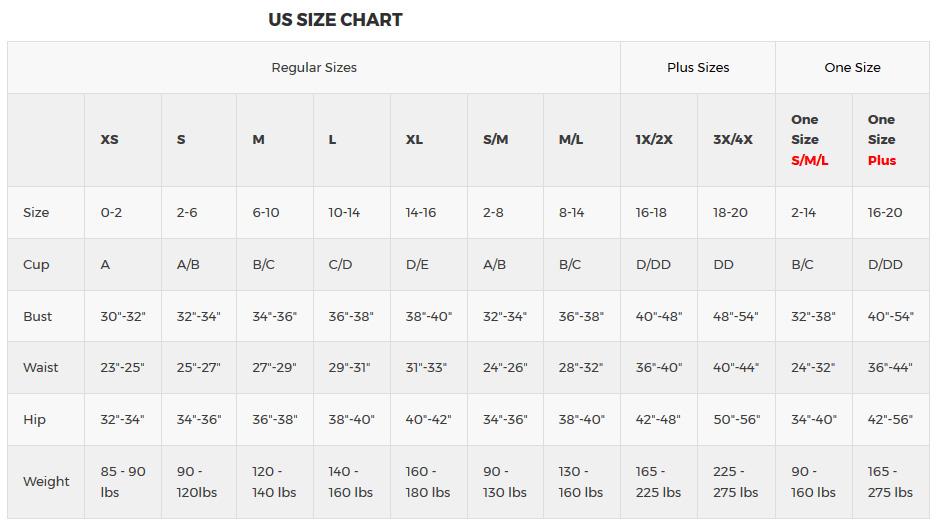Click the 30"-32" bust cell for XS

(x=123, y=317)
